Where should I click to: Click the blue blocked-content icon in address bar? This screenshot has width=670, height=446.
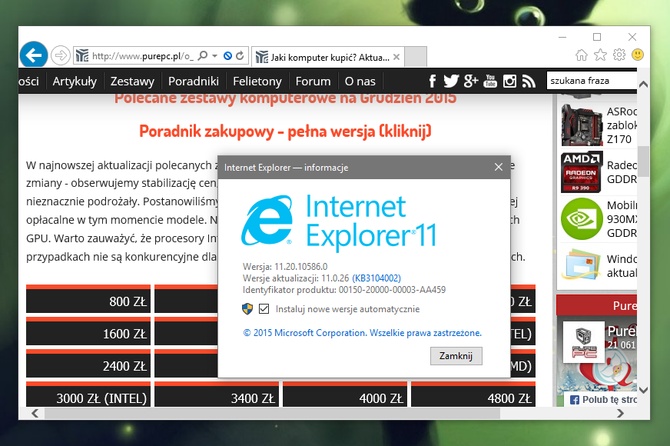click(x=228, y=56)
